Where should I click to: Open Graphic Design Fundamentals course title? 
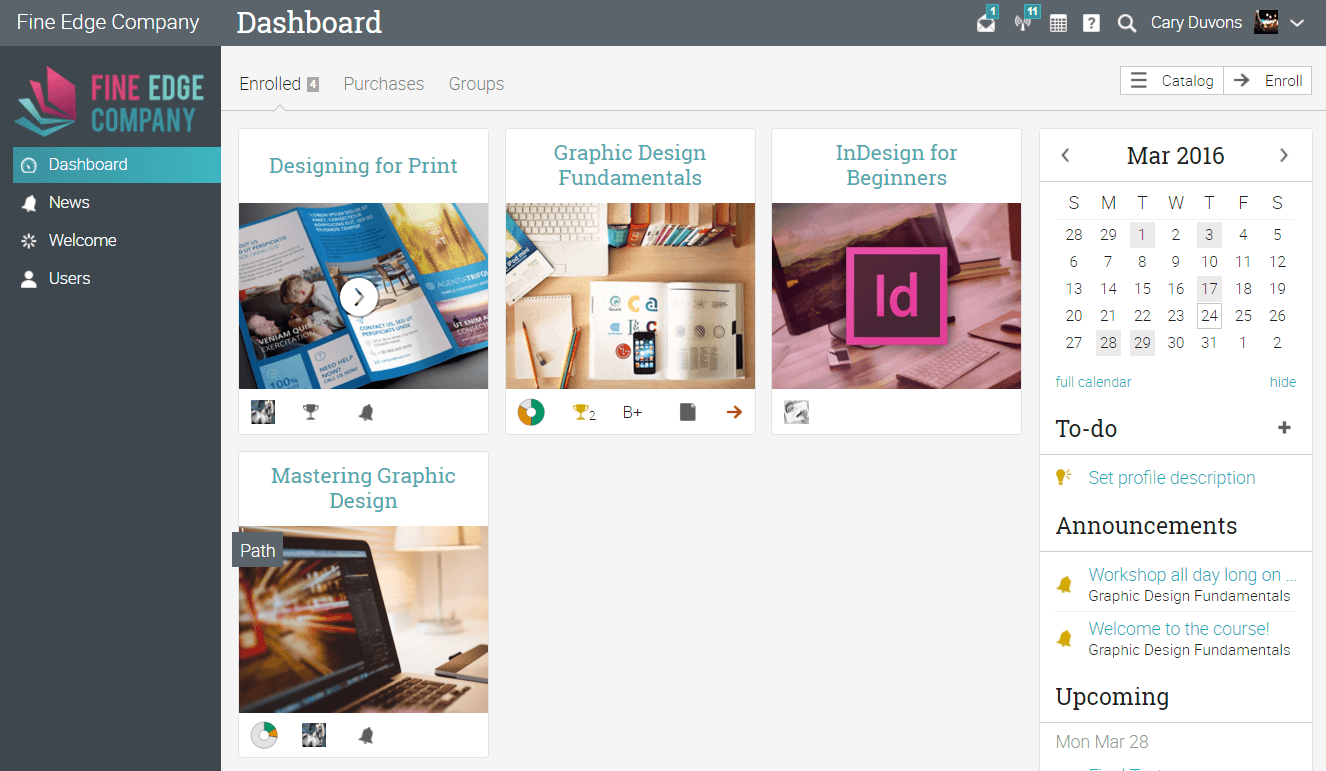click(630, 165)
